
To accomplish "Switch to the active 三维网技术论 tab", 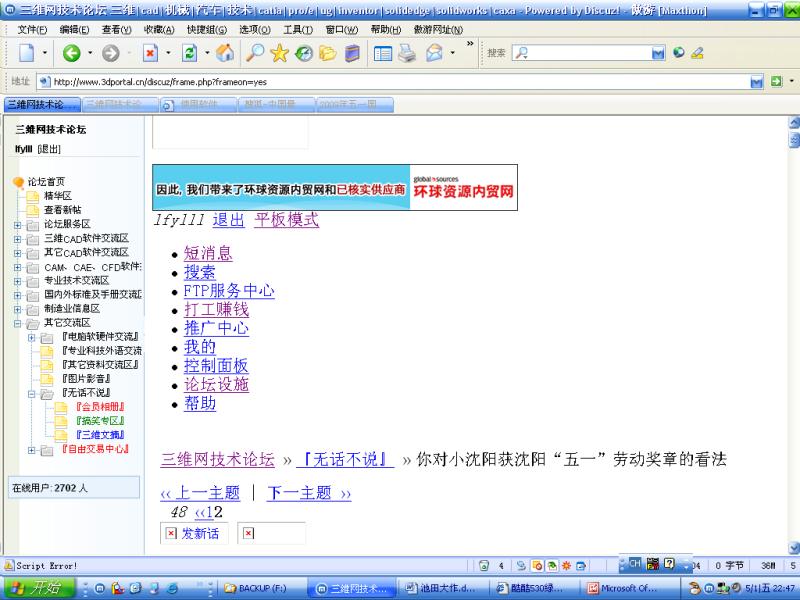I will [x=42, y=105].
